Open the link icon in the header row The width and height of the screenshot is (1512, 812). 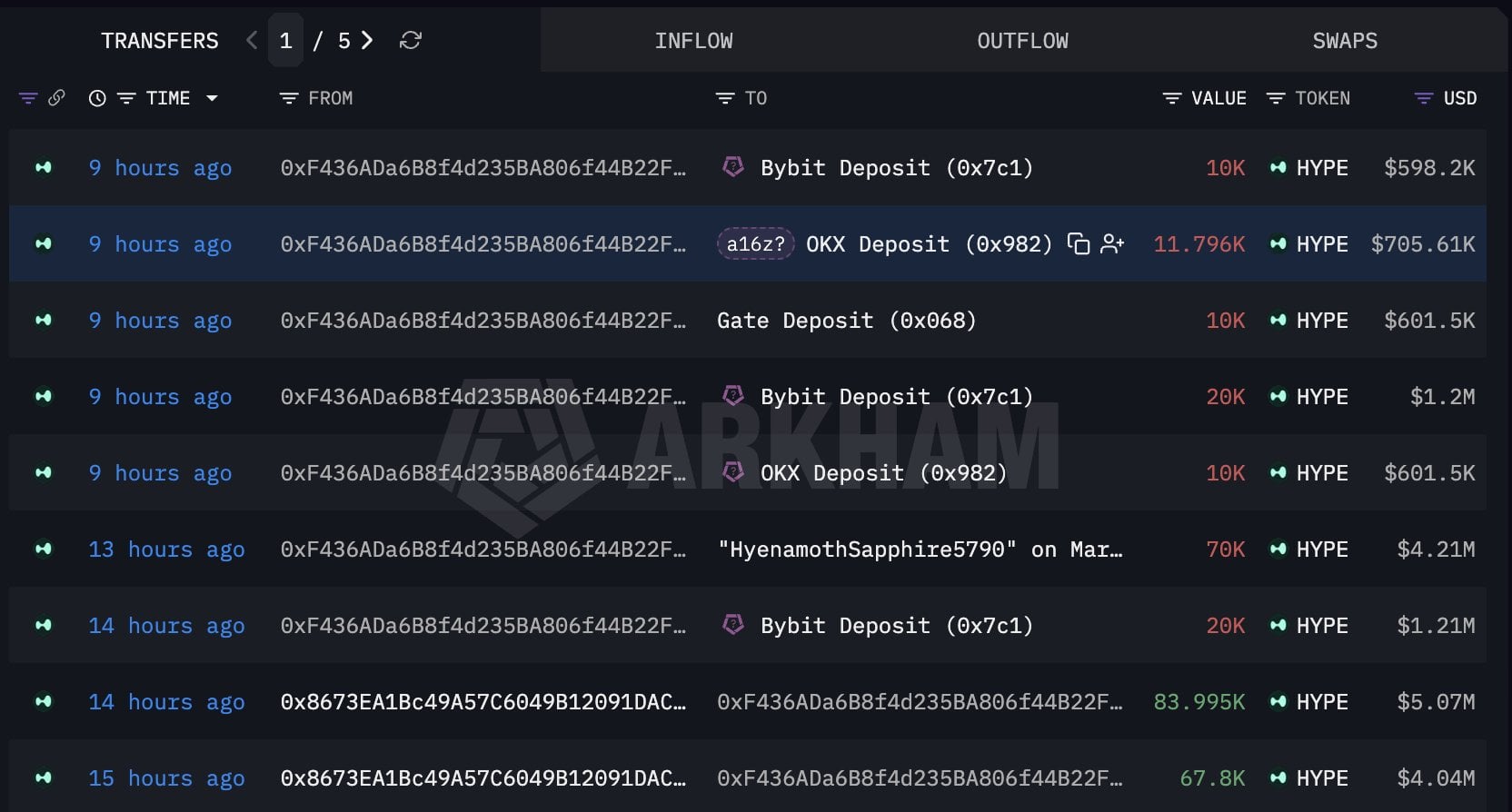coord(56,97)
